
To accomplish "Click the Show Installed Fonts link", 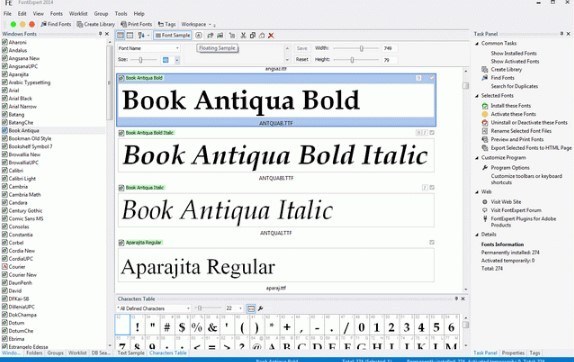I will pyautogui.click(x=513, y=53).
